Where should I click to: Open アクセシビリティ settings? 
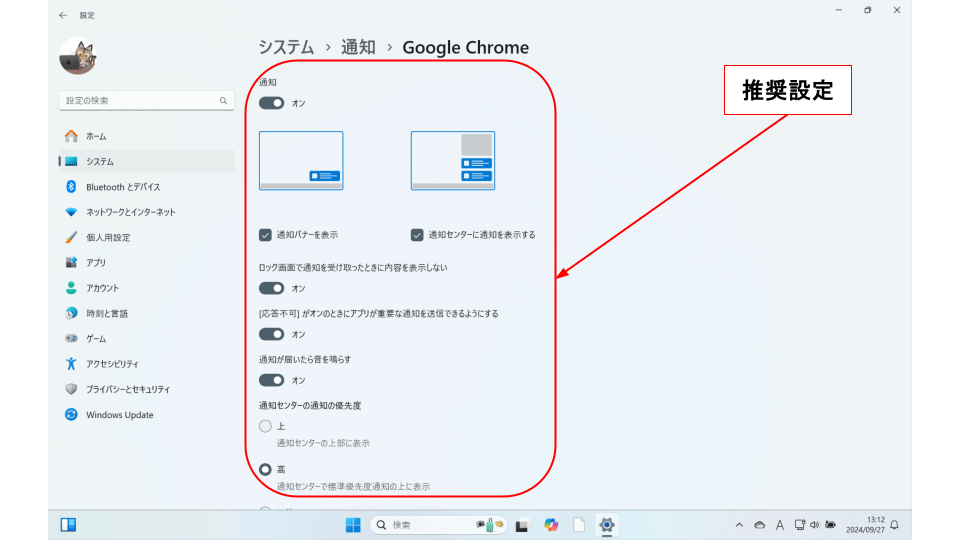(x=112, y=364)
